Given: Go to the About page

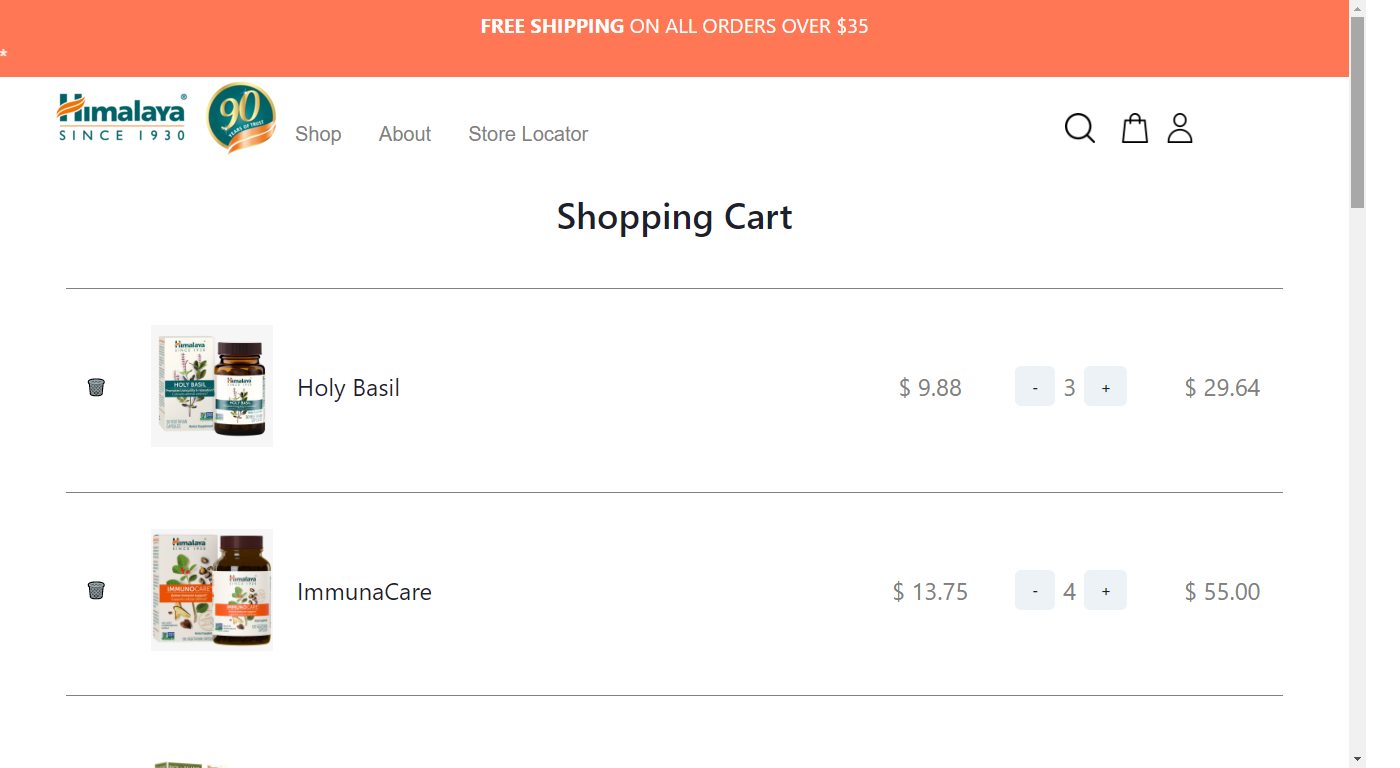Looking at the screenshot, I should (x=404, y=134).
